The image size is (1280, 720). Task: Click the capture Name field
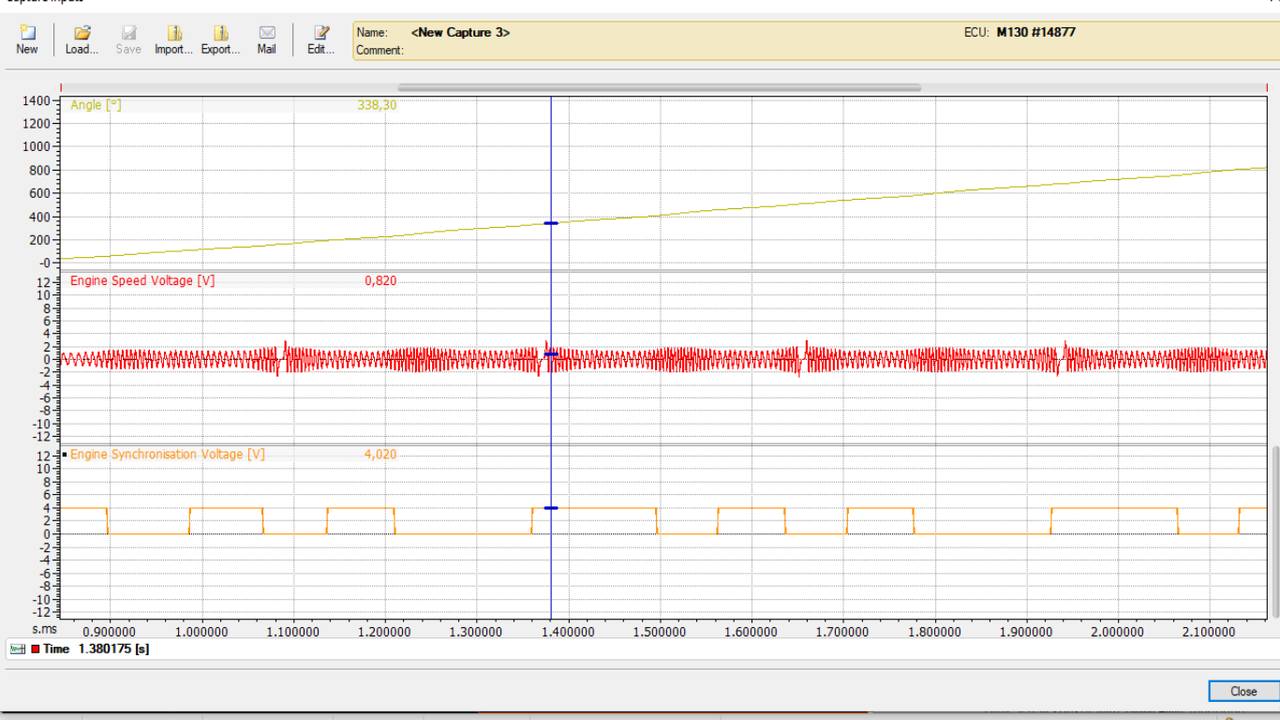[x=460, y=32]
